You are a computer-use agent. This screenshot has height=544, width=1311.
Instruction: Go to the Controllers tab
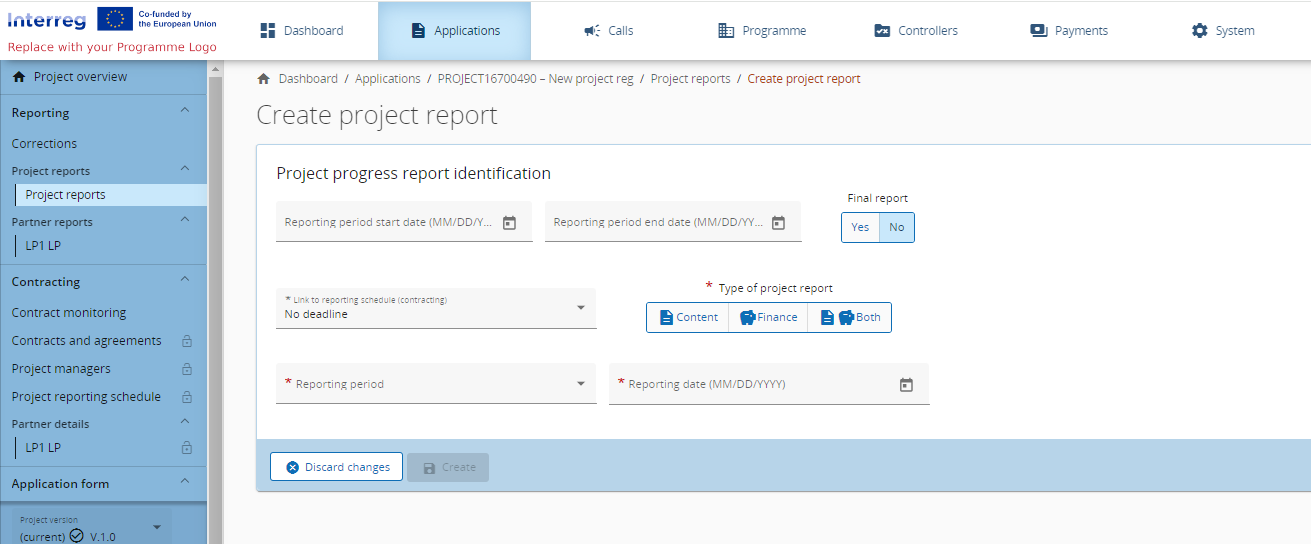pyautogui.click(x=916, y=31)
